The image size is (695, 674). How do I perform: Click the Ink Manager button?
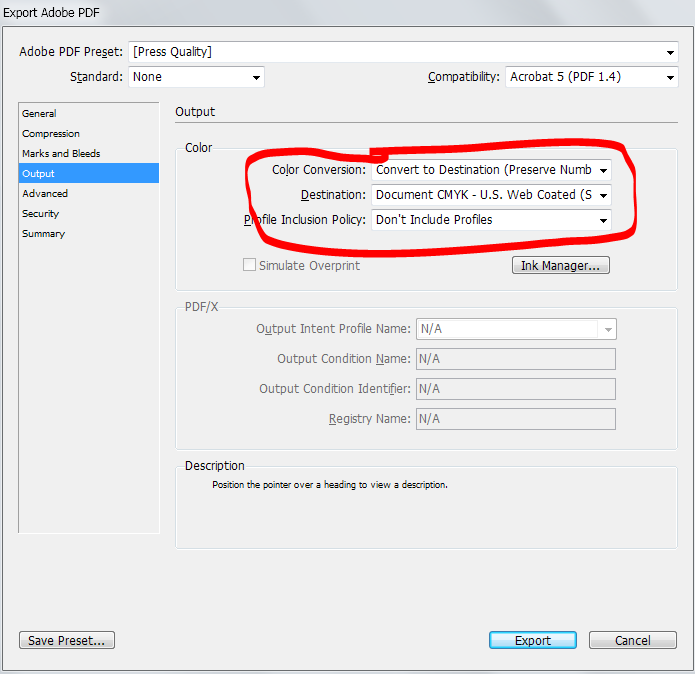click(x=561, y=265)
